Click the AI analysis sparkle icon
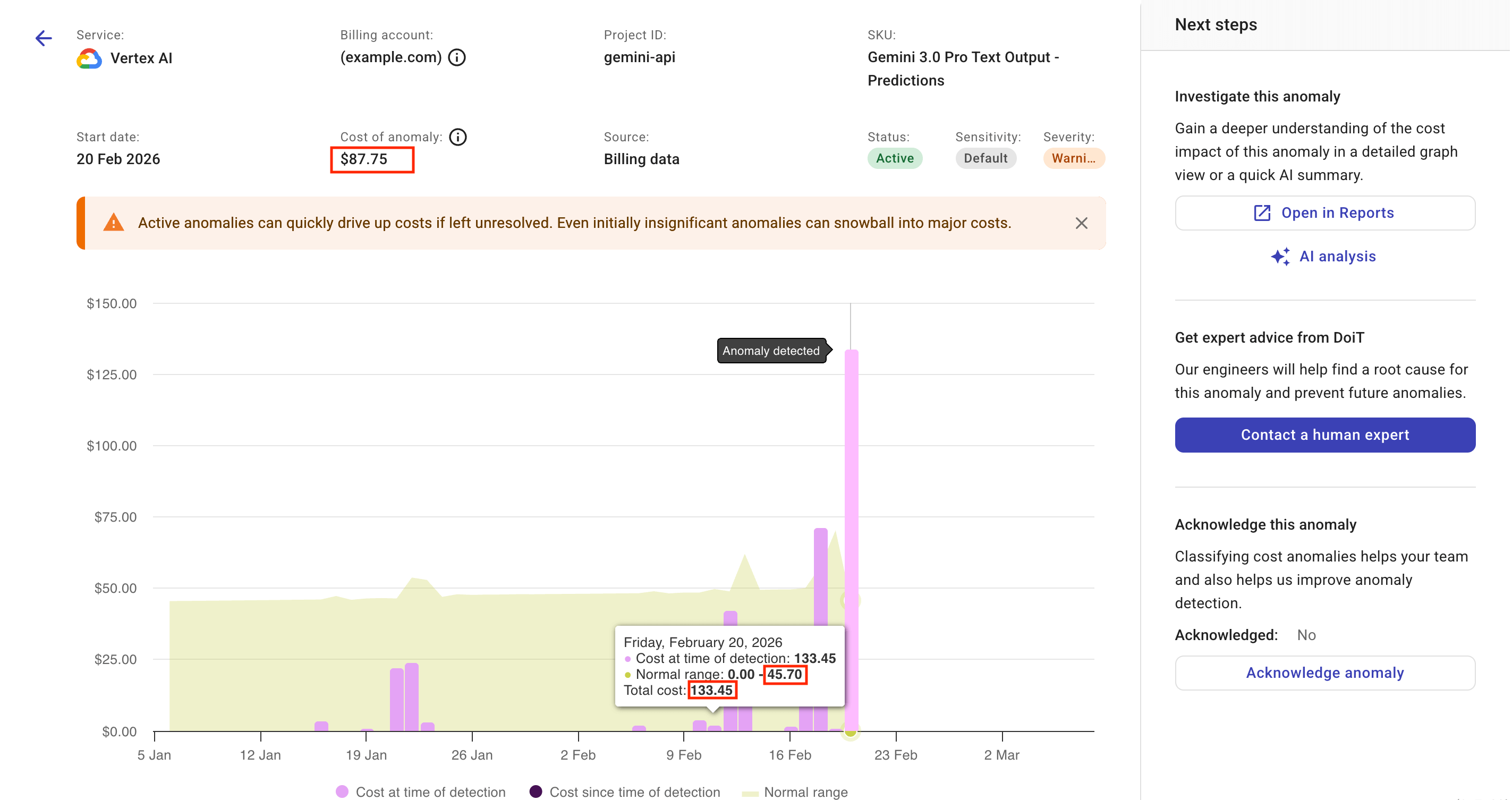This screenshot has height=800, width=1512. click(1280, 257)
